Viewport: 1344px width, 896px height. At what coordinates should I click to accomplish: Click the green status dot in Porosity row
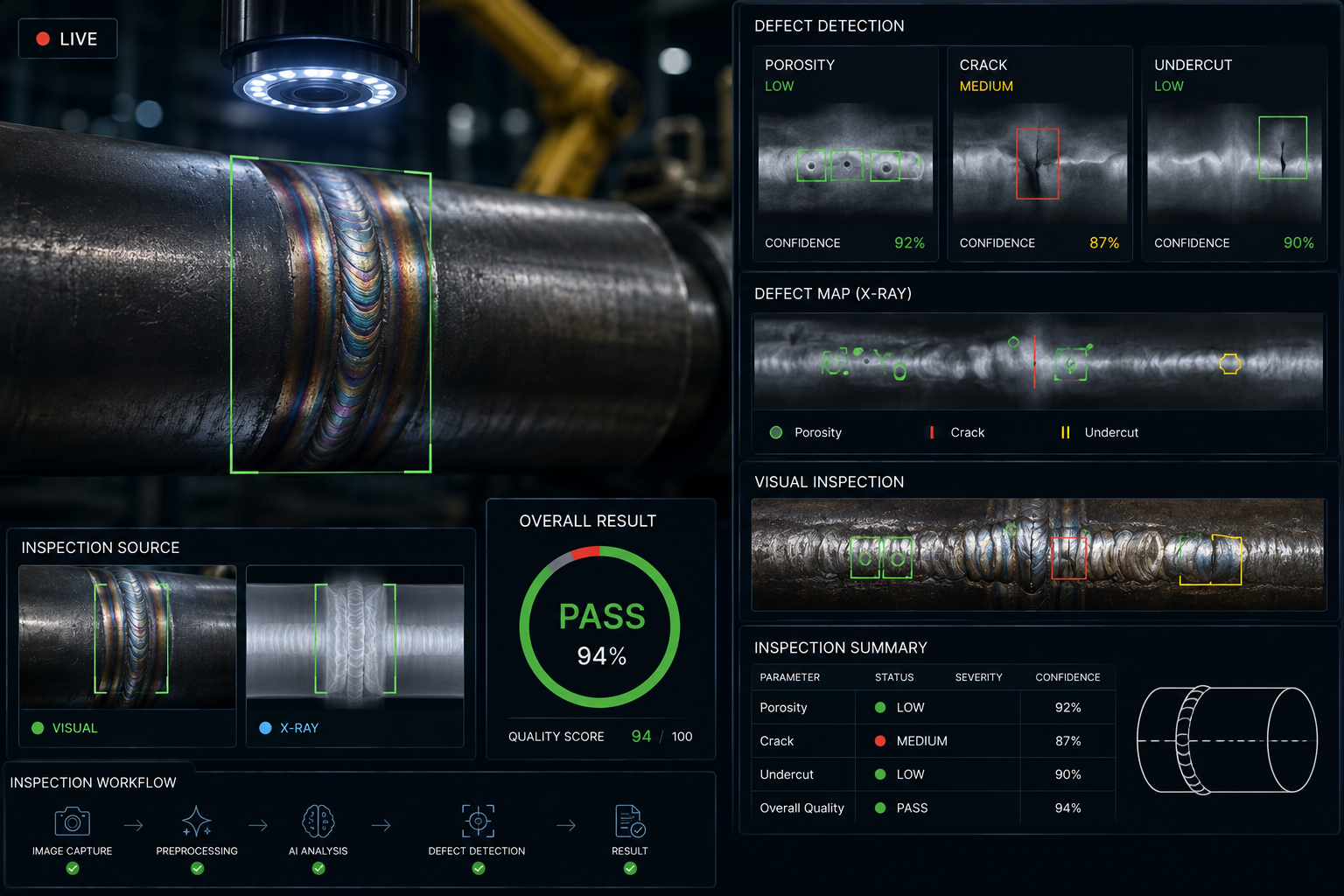coord(880,707)
